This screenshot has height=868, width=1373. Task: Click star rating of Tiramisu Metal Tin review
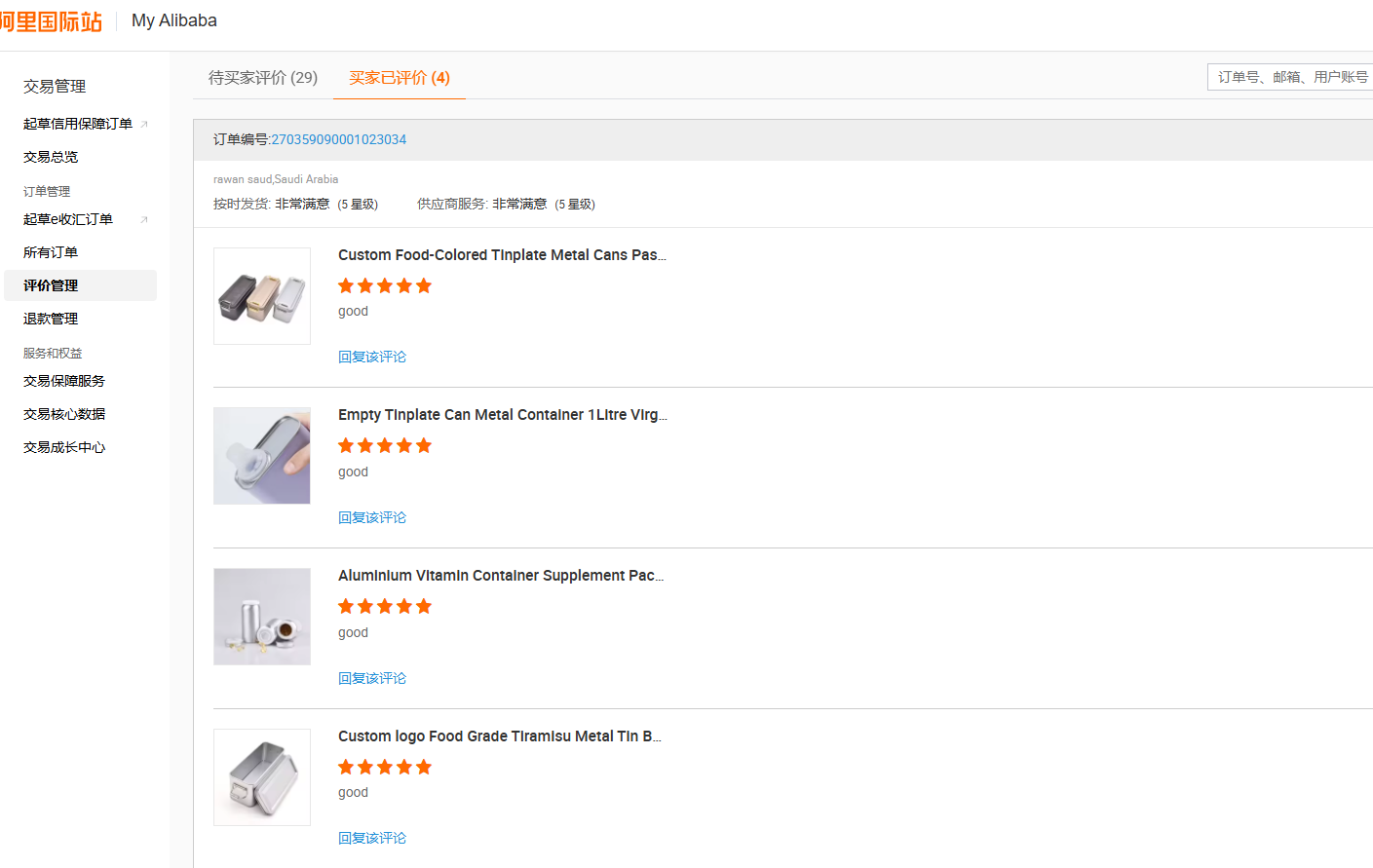[x=385, y=767]
